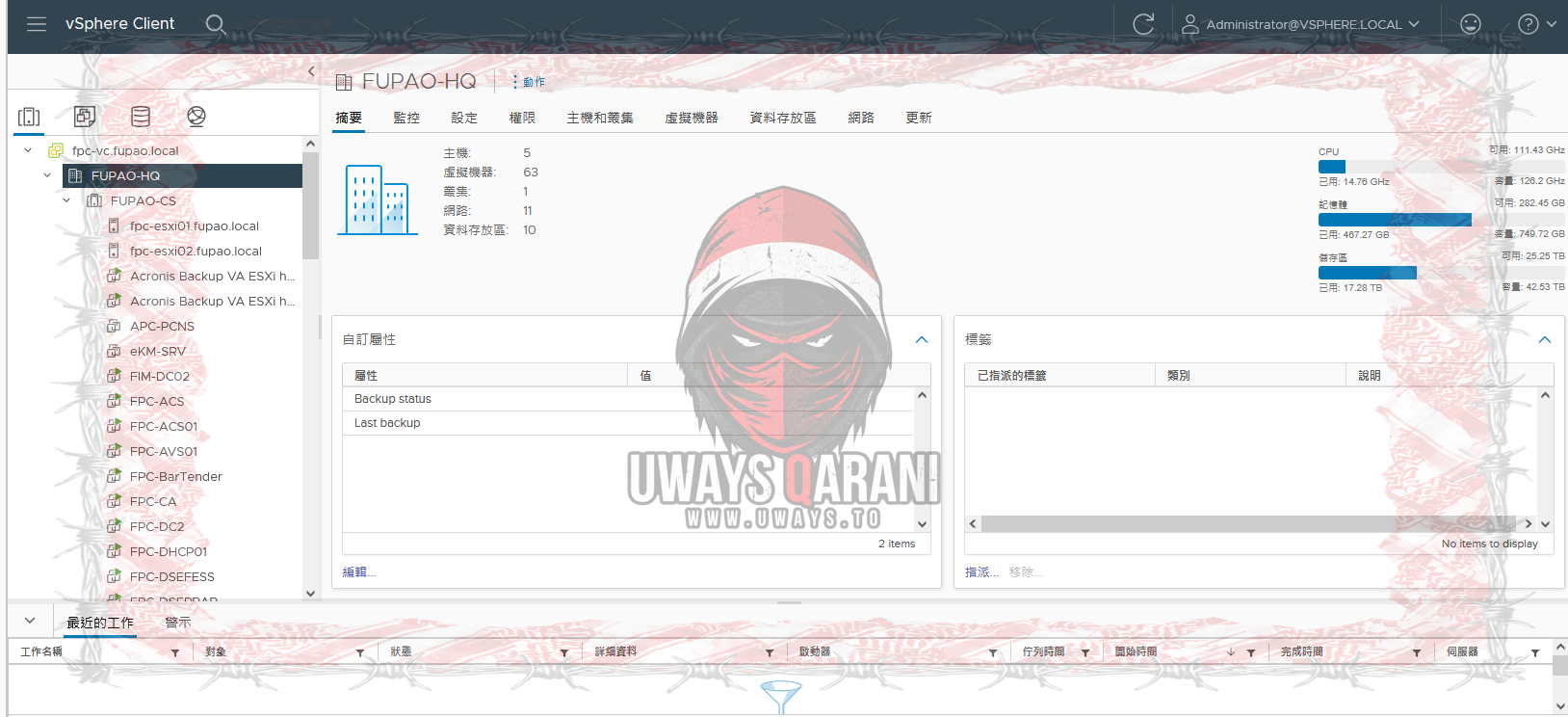The image size is (1568, 717).
Task: Open the 動作 actions menu
Action: (529, 82)
